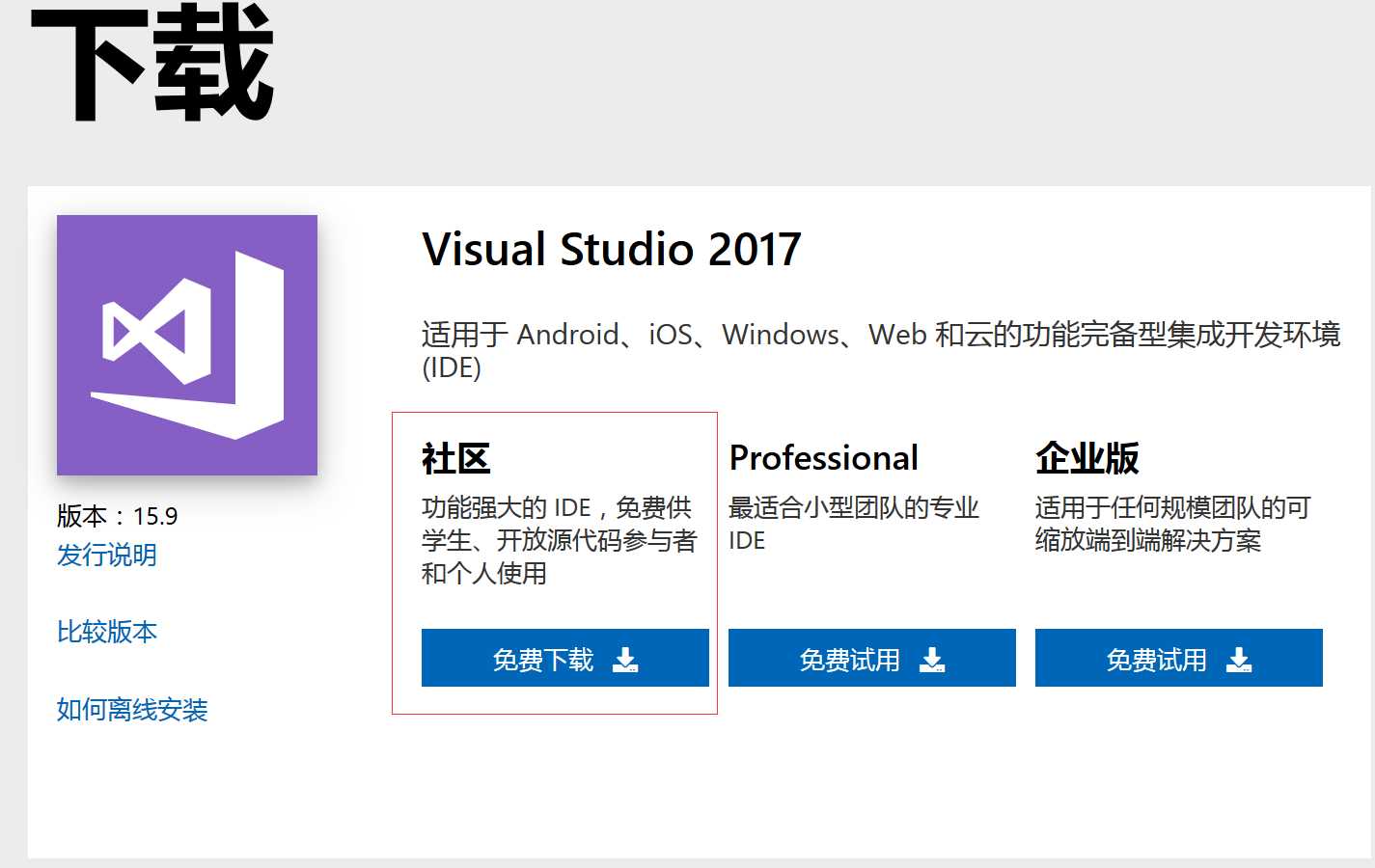Open the 如何离线安装 link
The width and height of the screenshot is (1375, 868).
tap(132, 710)
